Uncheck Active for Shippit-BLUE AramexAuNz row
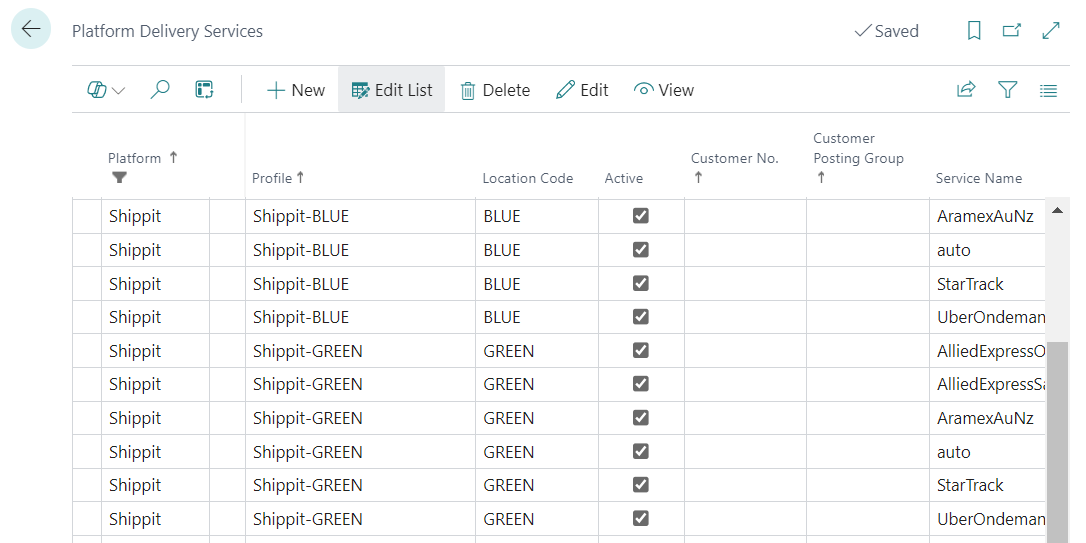Viewport: 1086px width, 543px height. pyautogui.click(x=641, y=216)
